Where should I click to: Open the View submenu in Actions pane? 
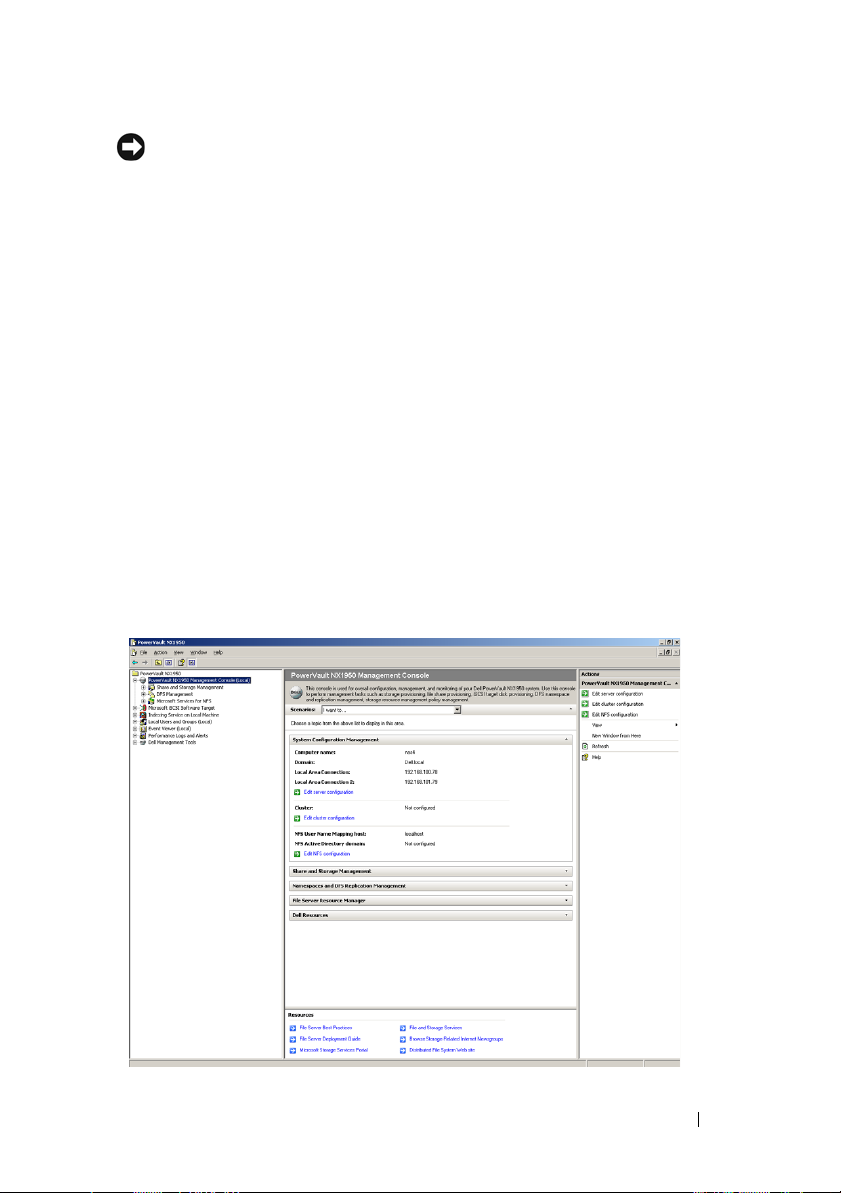[x=629, y=725]
